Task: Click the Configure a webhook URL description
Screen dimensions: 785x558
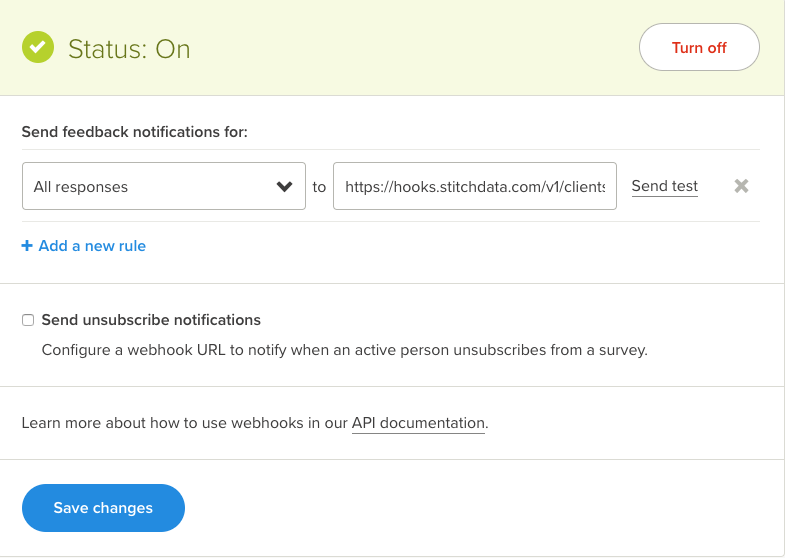Action: click(x=345, y=350)
